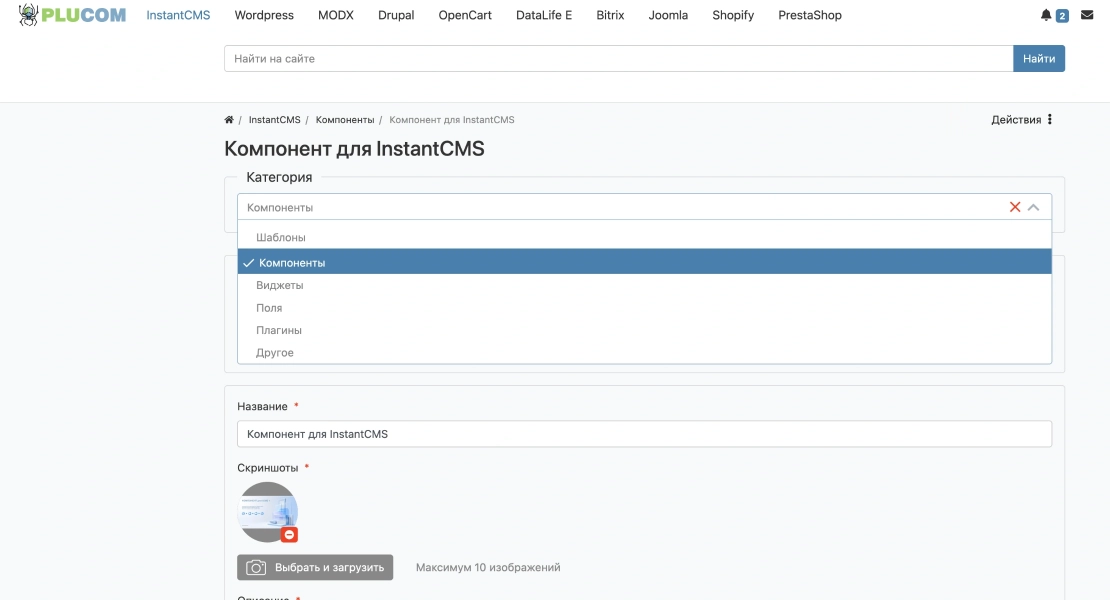Click the PLUCOM spider logo
Viewport: 1110px width, 600px height.
pyautogui.click(x=71, y=15)
